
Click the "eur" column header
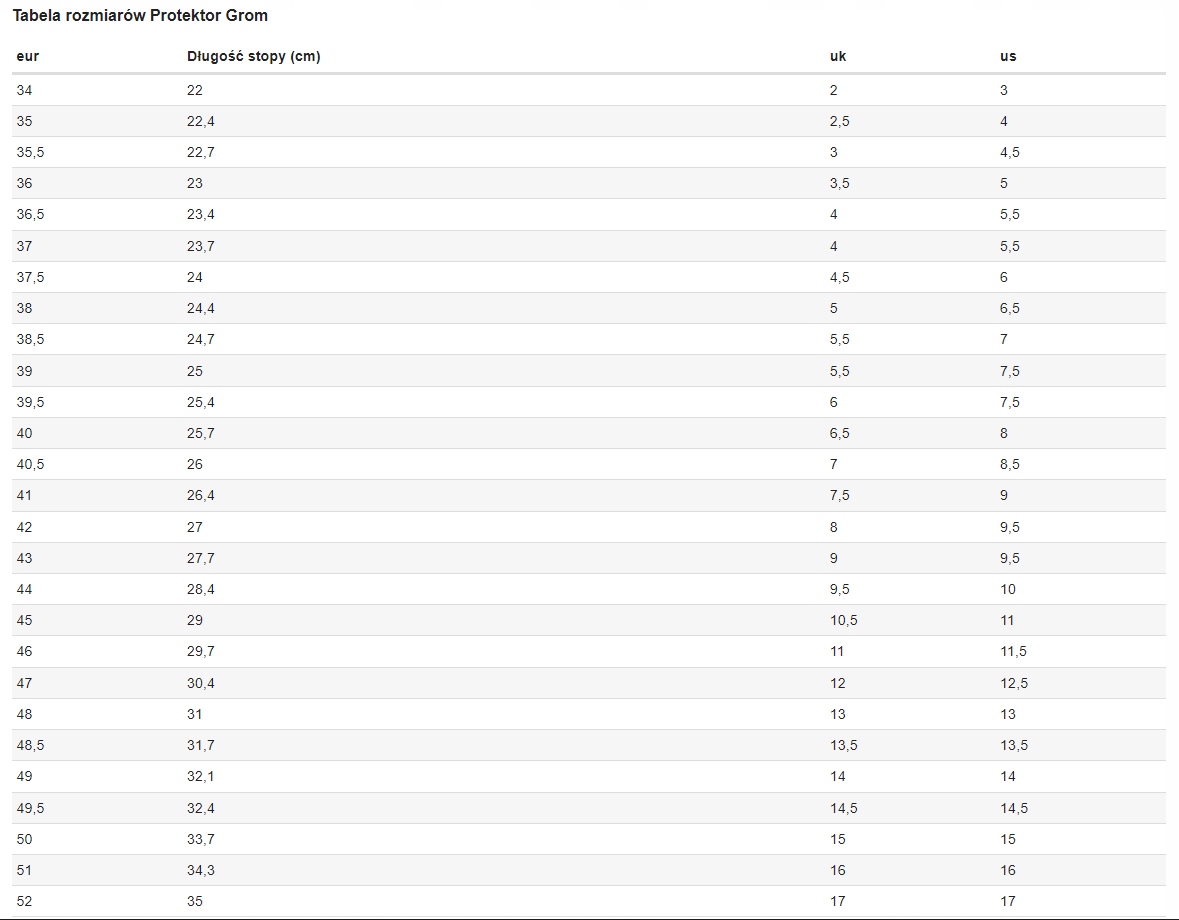[28, 56]
